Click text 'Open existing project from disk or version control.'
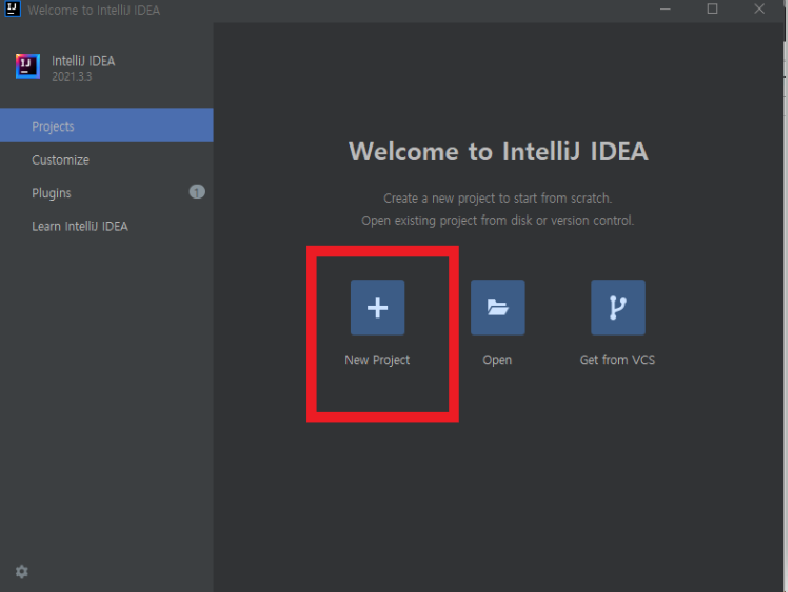 pyautogui.click(x=498, y=221)
